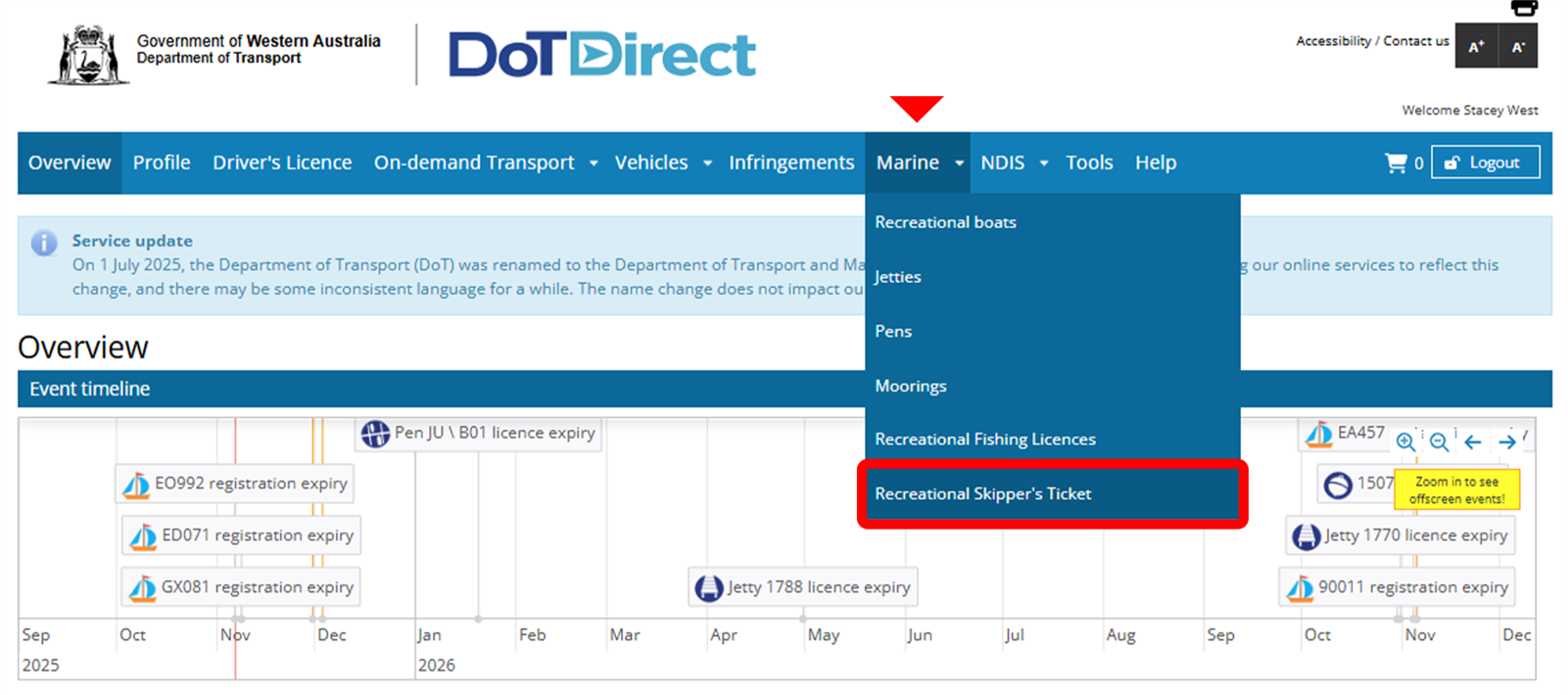Zoom in on the event timeline
Screen dimensions: 1568x695
point(1405,441)
